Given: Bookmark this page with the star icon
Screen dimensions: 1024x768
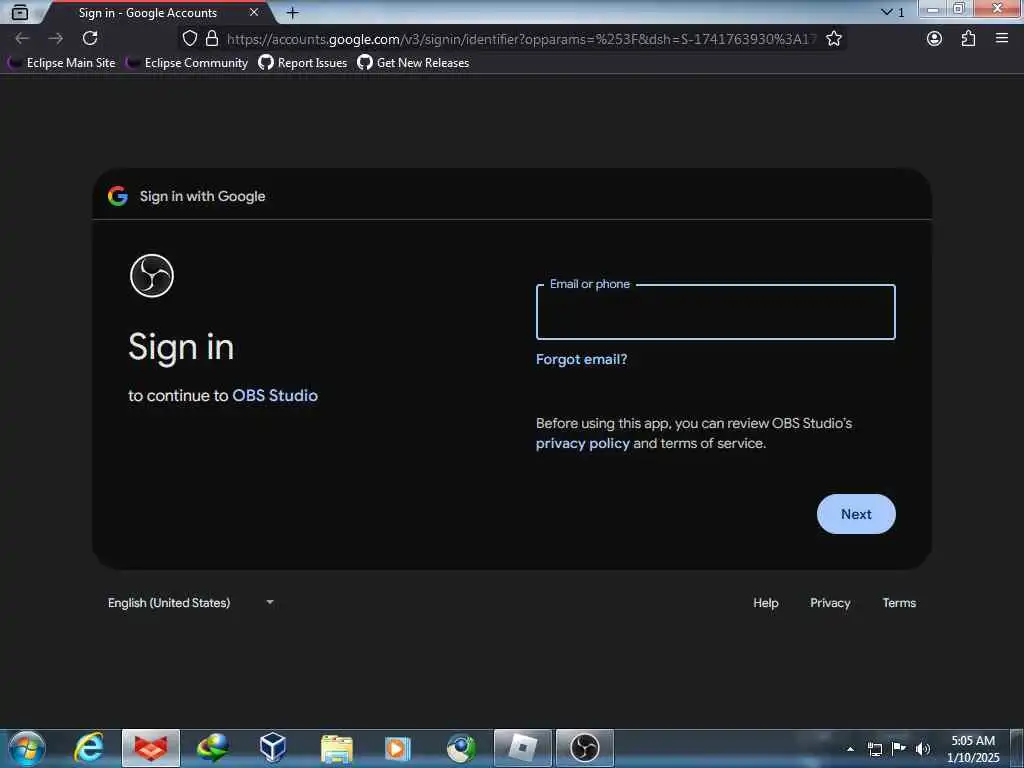Looking at the screenshot, I should click(834, 39).
